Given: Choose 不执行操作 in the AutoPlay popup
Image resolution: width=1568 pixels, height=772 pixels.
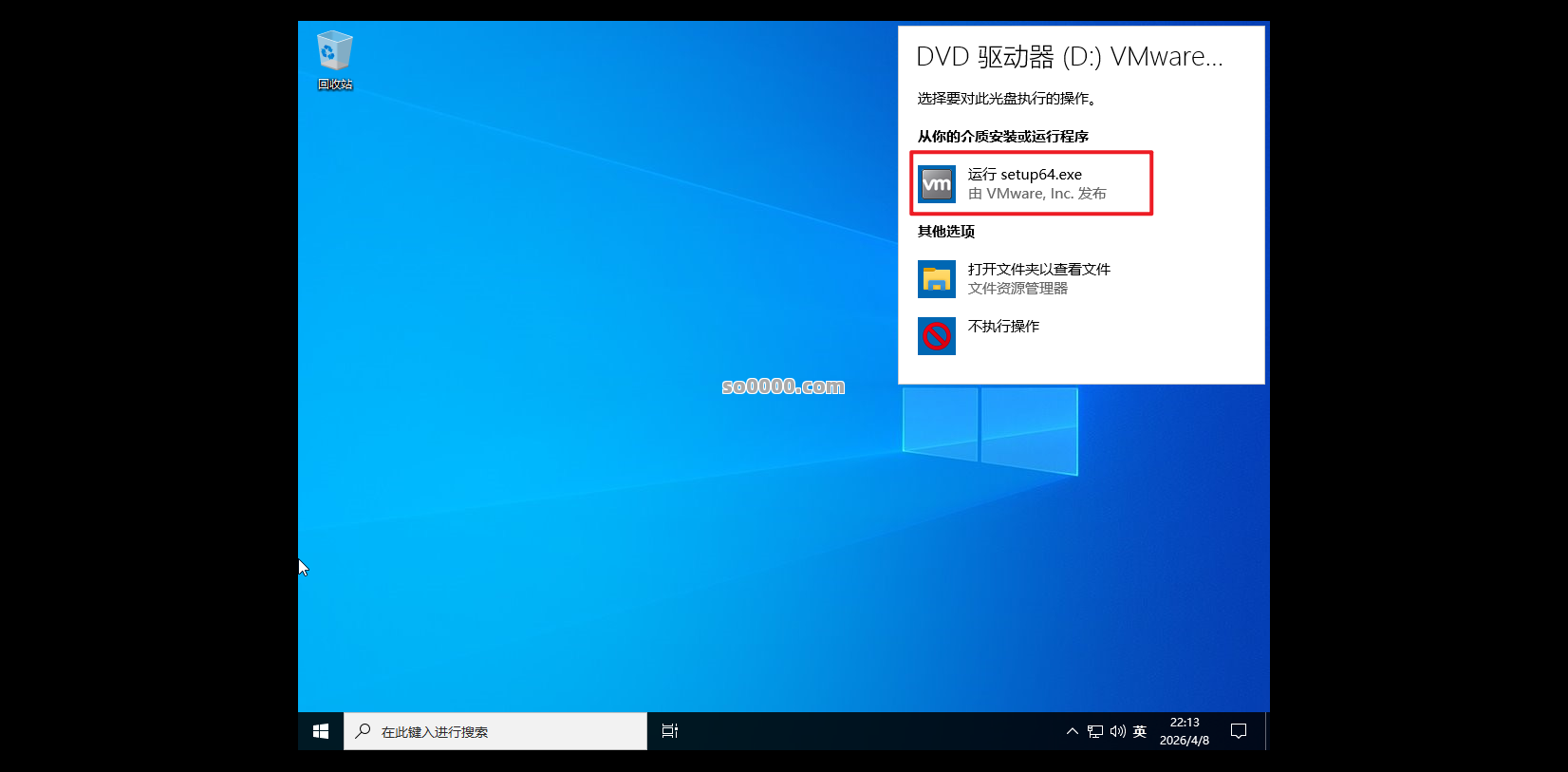Looking at the screenshot, I should tap(1003, 327).
